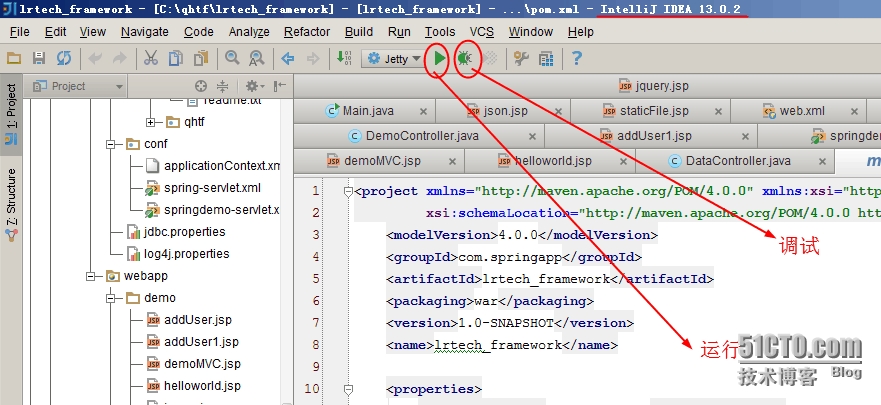This screenshot has width=881, height=405.
Task: Close the helloworld.jsp tab
Action: click(x=623, y=162)
